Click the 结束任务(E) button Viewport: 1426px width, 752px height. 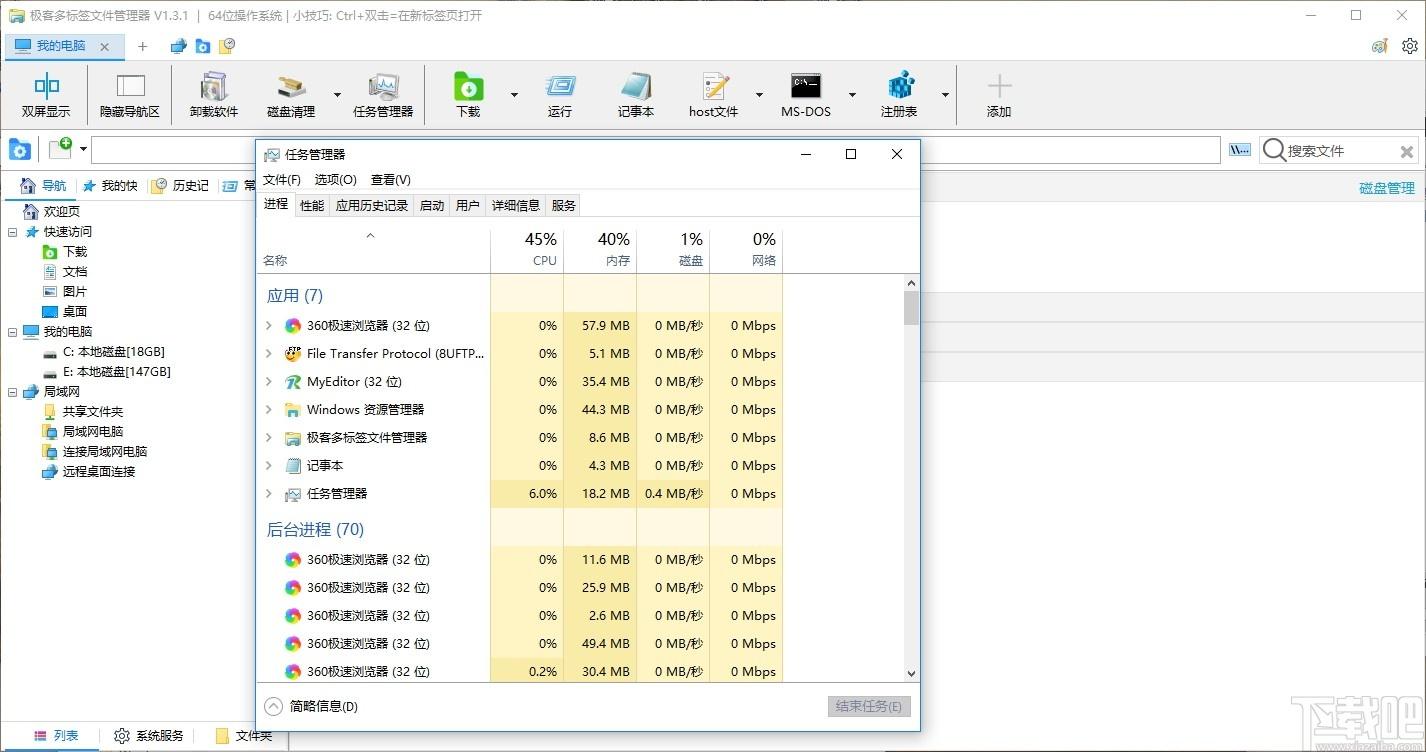869,706
